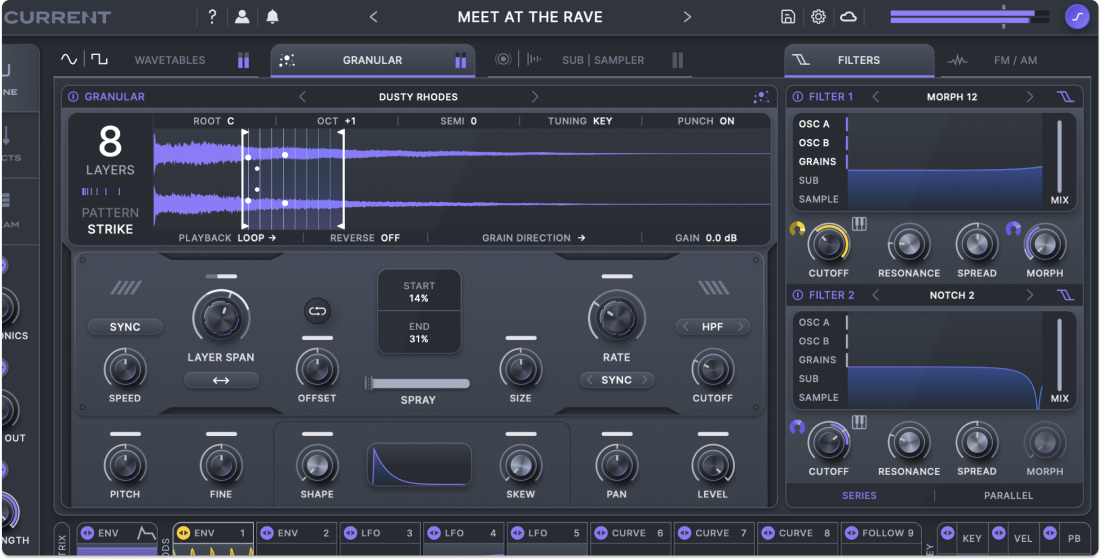Go to next preset after Meet At The Rave
The height and width of the screenshot is (560, 1101).
point(687,17)
